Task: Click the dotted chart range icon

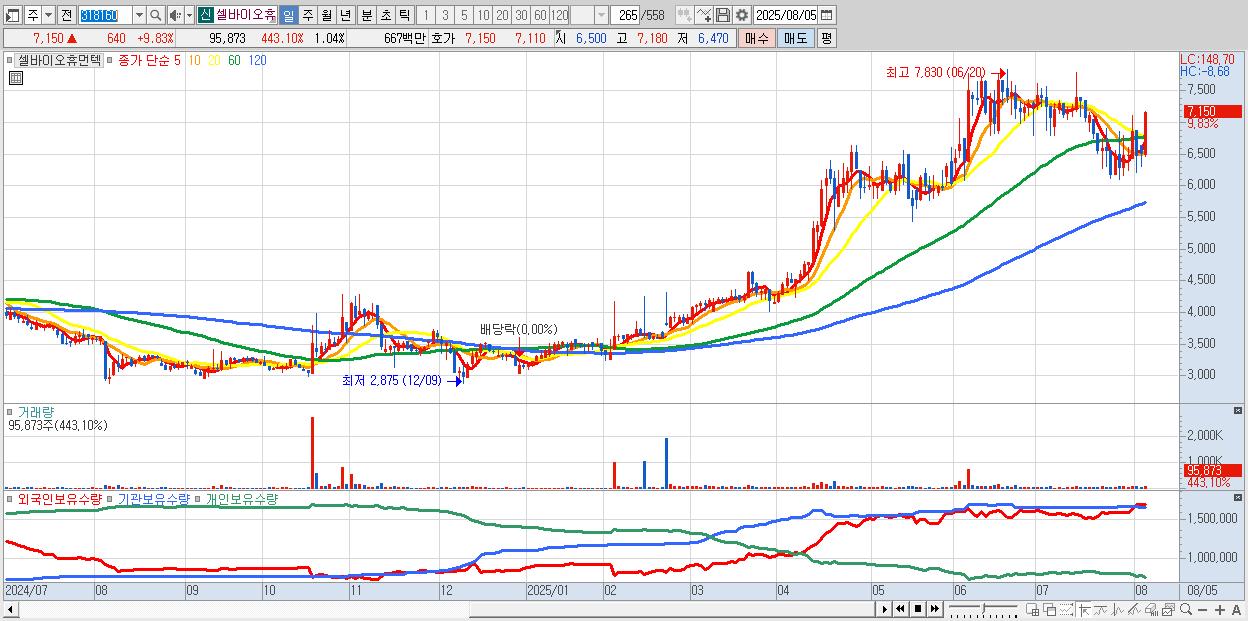Action: coord(1066,610)
